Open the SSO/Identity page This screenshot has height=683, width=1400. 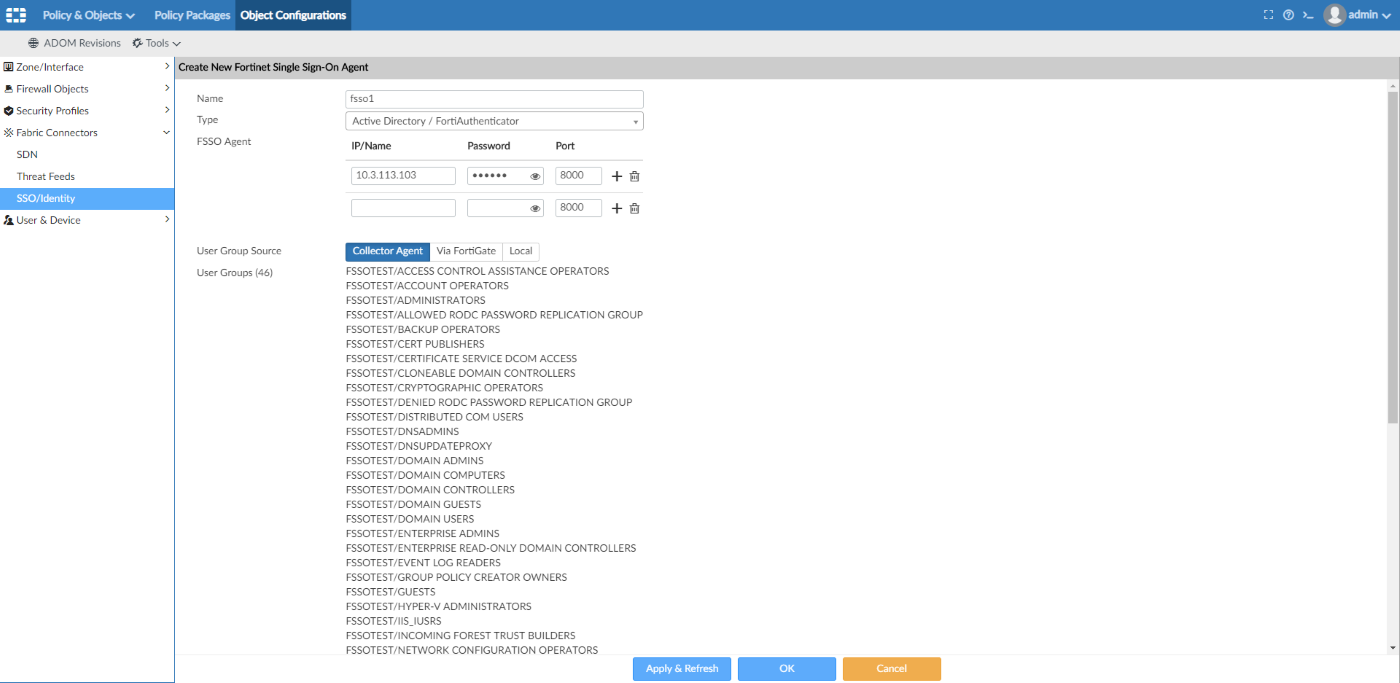pos(87,199)
